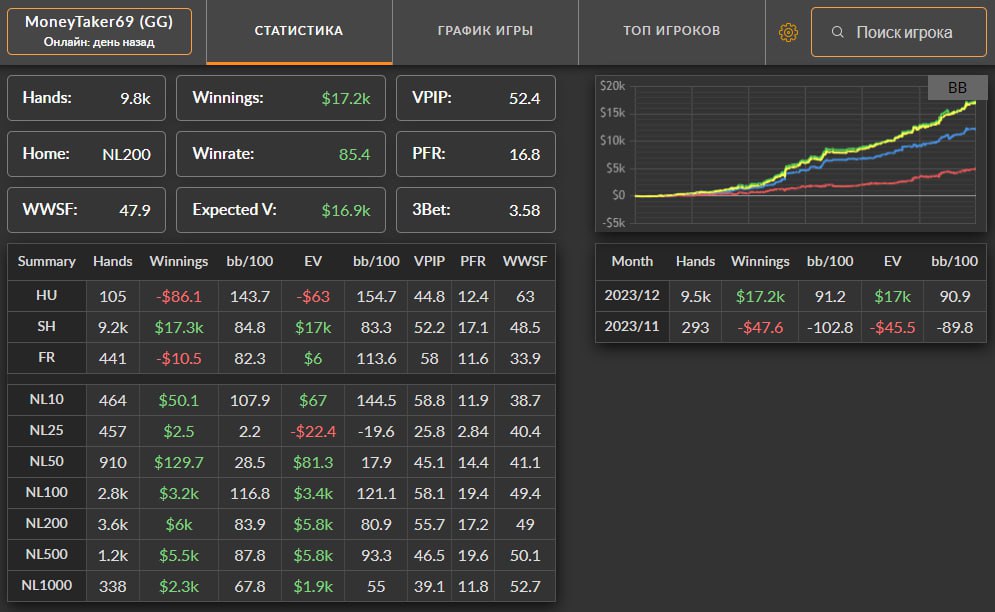Select the NL1000 stakes row
Viewport: 995px width, 612px height.
coord(281,586)
